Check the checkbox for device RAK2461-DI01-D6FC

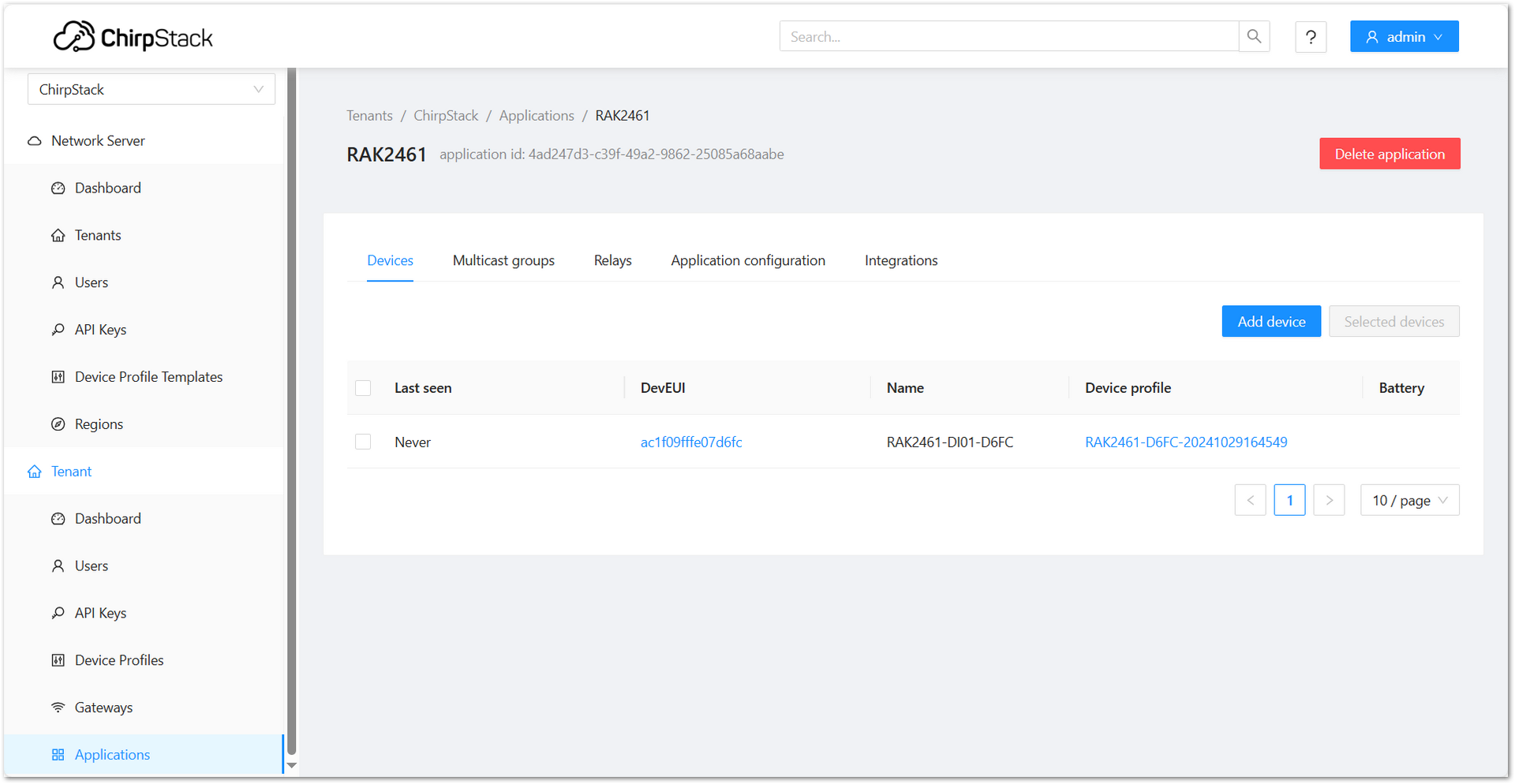pos(363,442)
